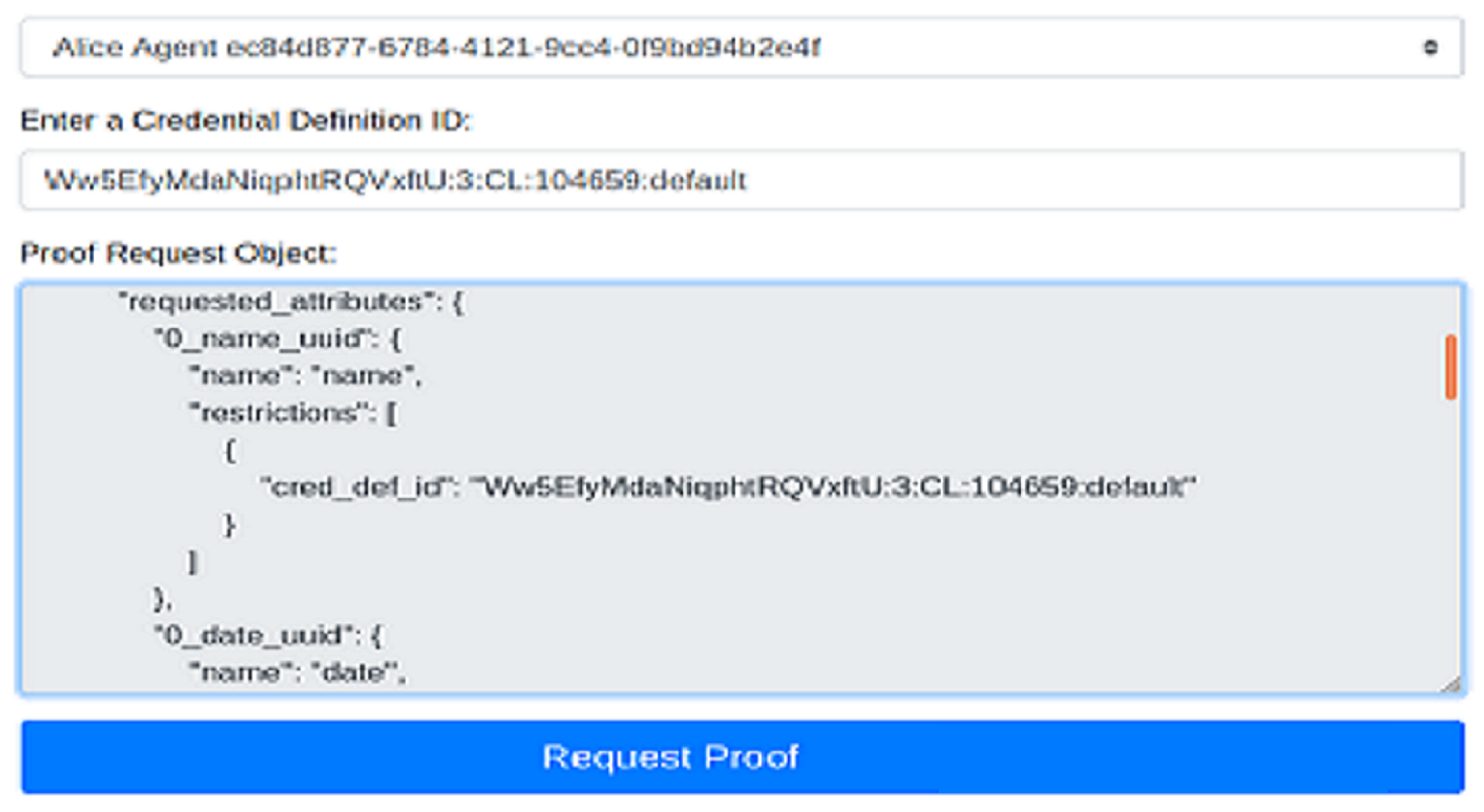This screenshot has height=812, width=1484.
Task: Grab the orange scrollbar thumb in textarea
Action: tap(1450, 367)
